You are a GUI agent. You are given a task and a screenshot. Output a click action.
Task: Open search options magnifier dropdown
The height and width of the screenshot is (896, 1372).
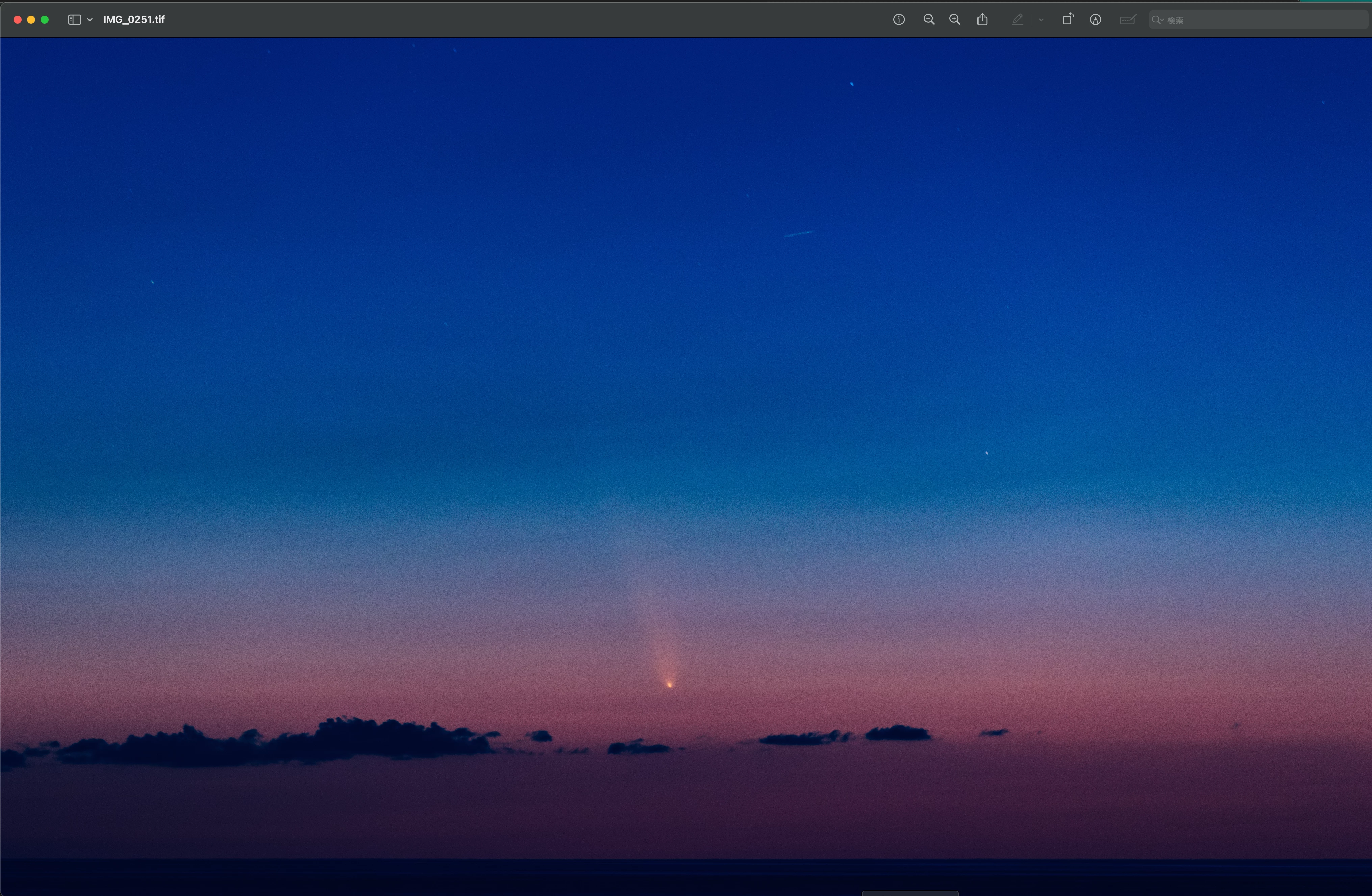coord(1158,20)
